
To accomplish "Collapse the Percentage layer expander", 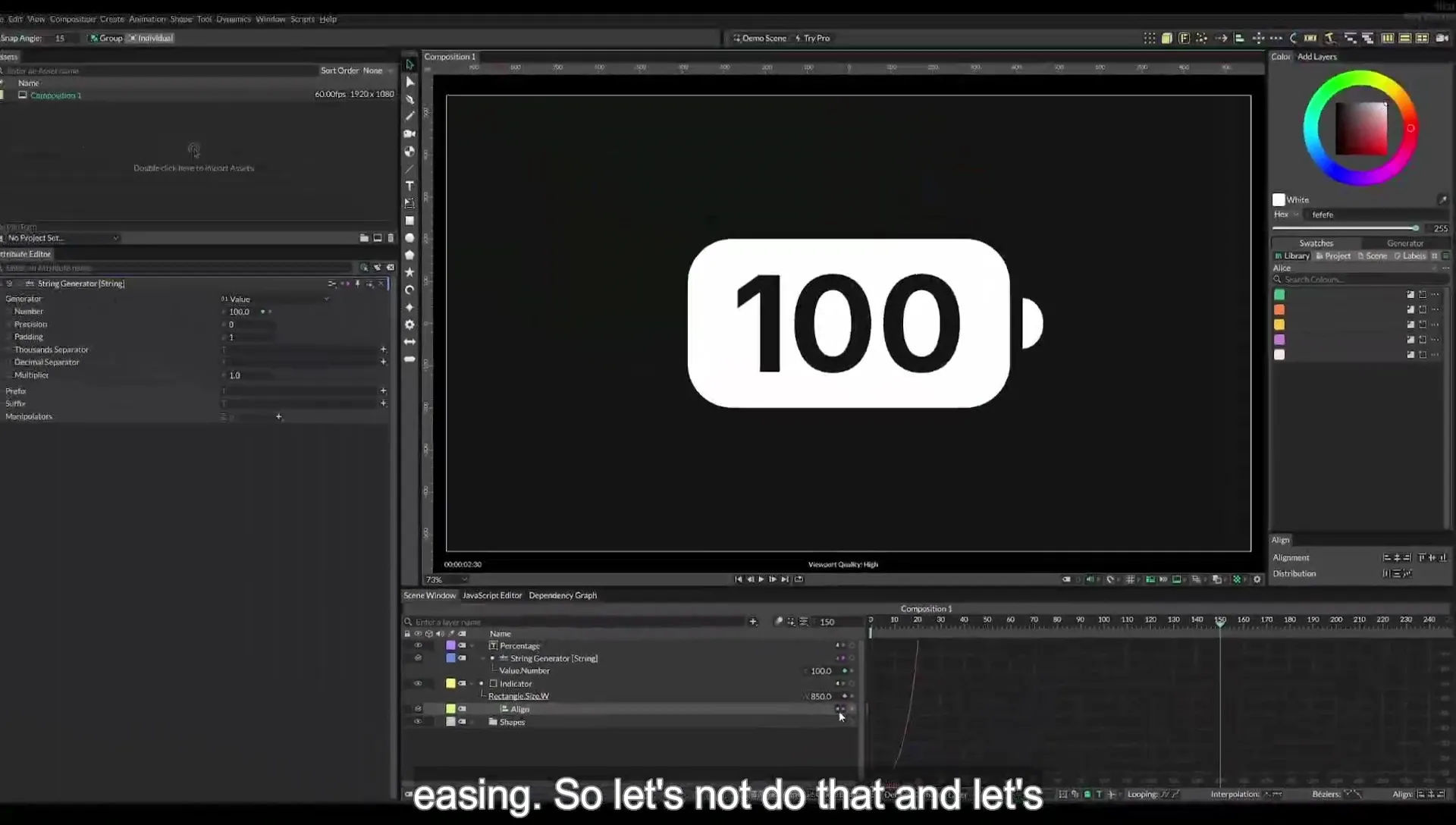I will tap(472, 646).
